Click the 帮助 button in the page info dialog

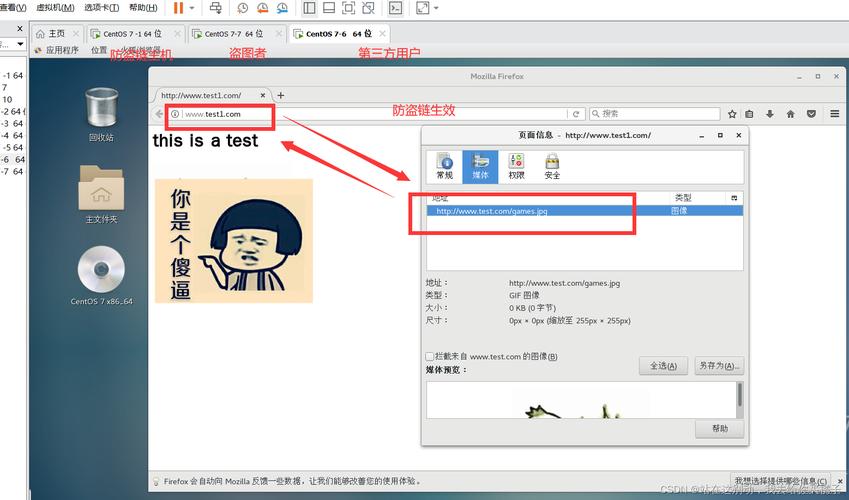[x=719, y=428]
